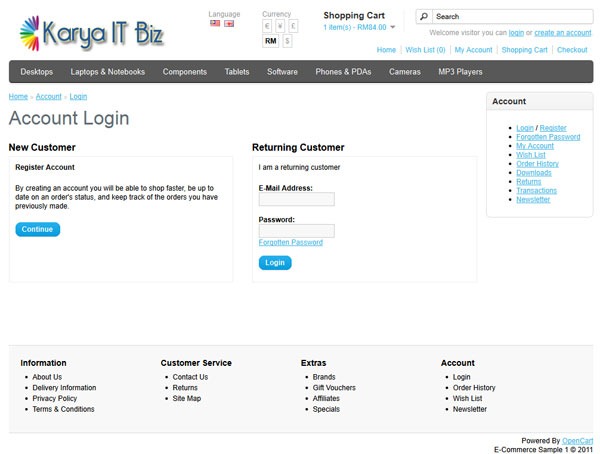The height and width of the screenshot is (454, 600).
Task: Open Specials in footer
Action: click(326, 409)
